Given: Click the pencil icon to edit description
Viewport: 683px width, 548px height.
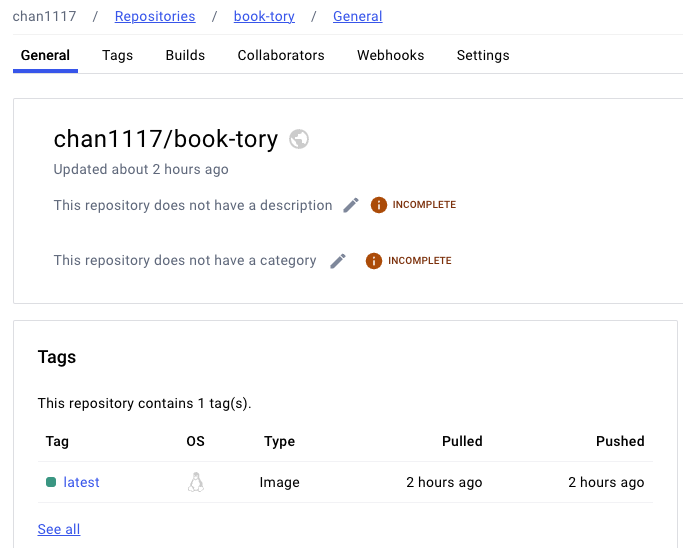Looking at the screenshot, I should (351, 205).
